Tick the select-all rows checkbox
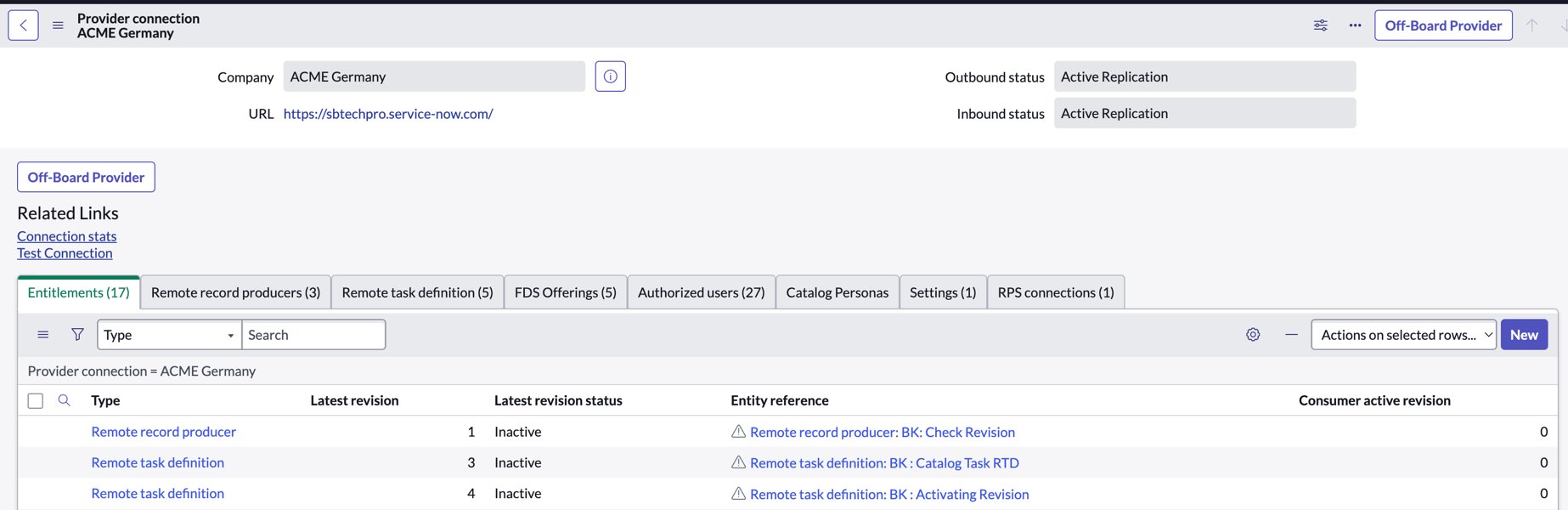Image resolution: width=1568 pixels, height=510 pixels. [x=36, y=400]
